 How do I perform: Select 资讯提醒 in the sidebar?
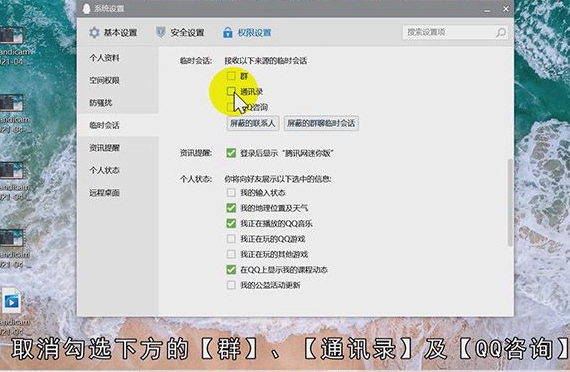tap(118, 148)
